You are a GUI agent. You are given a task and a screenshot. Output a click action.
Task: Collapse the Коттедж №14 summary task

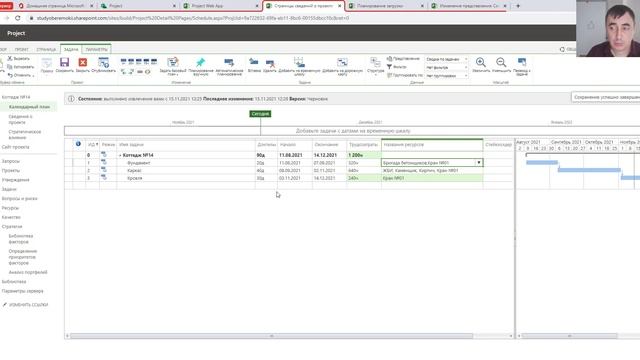click(x=120, y=156)
